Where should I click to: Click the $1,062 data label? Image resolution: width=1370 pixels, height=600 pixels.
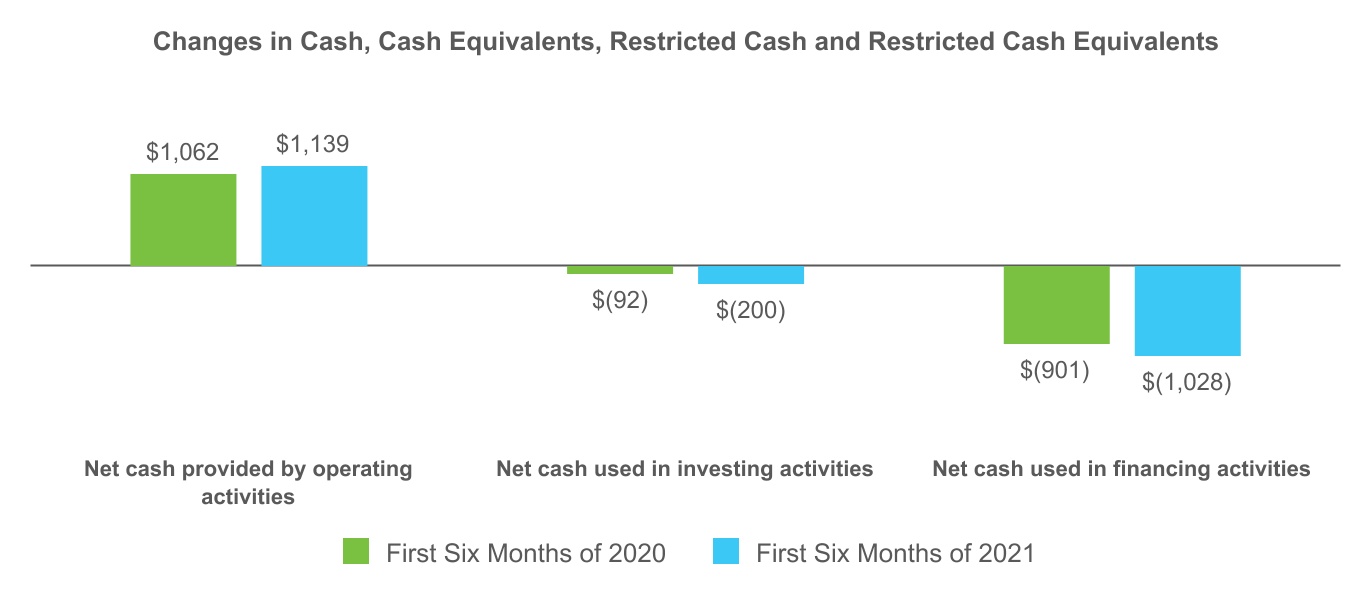[183, 153]
